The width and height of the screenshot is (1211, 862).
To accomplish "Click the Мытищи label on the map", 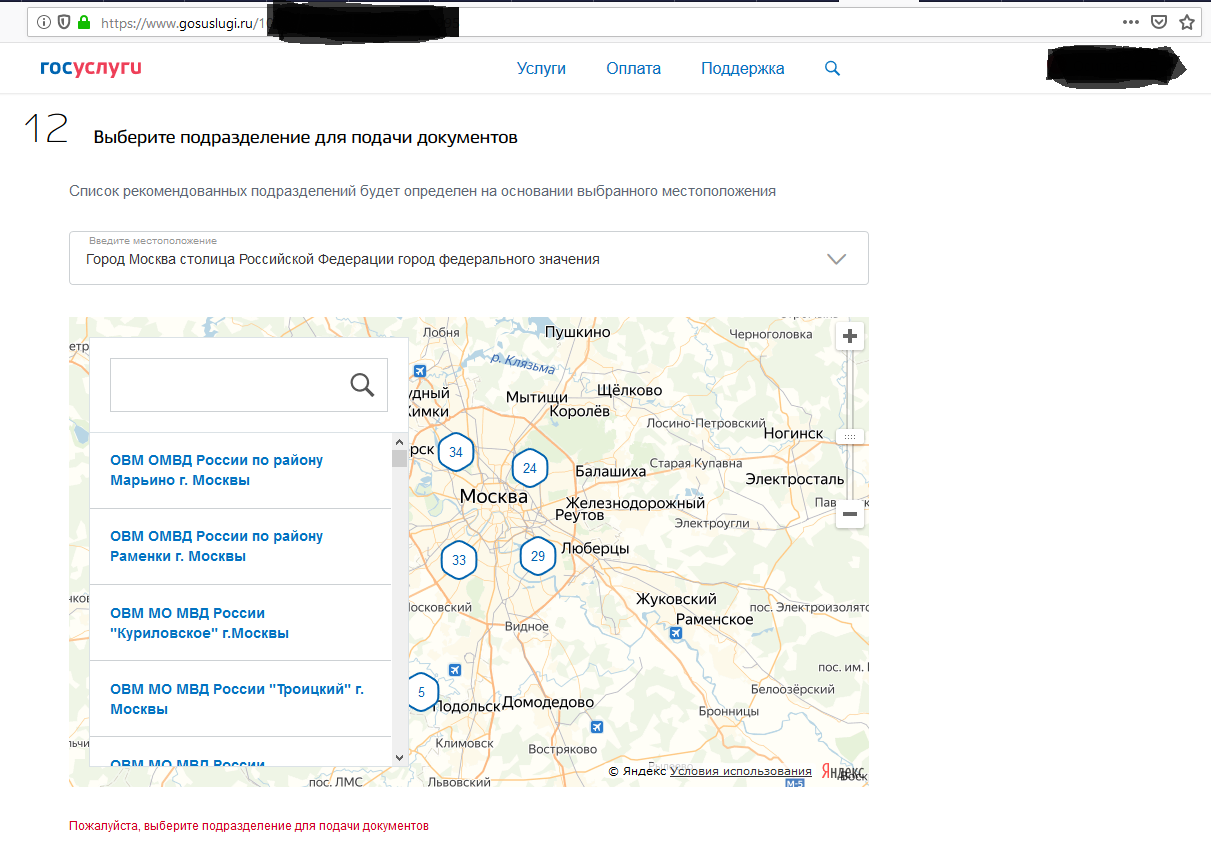I will click(537, 397).
